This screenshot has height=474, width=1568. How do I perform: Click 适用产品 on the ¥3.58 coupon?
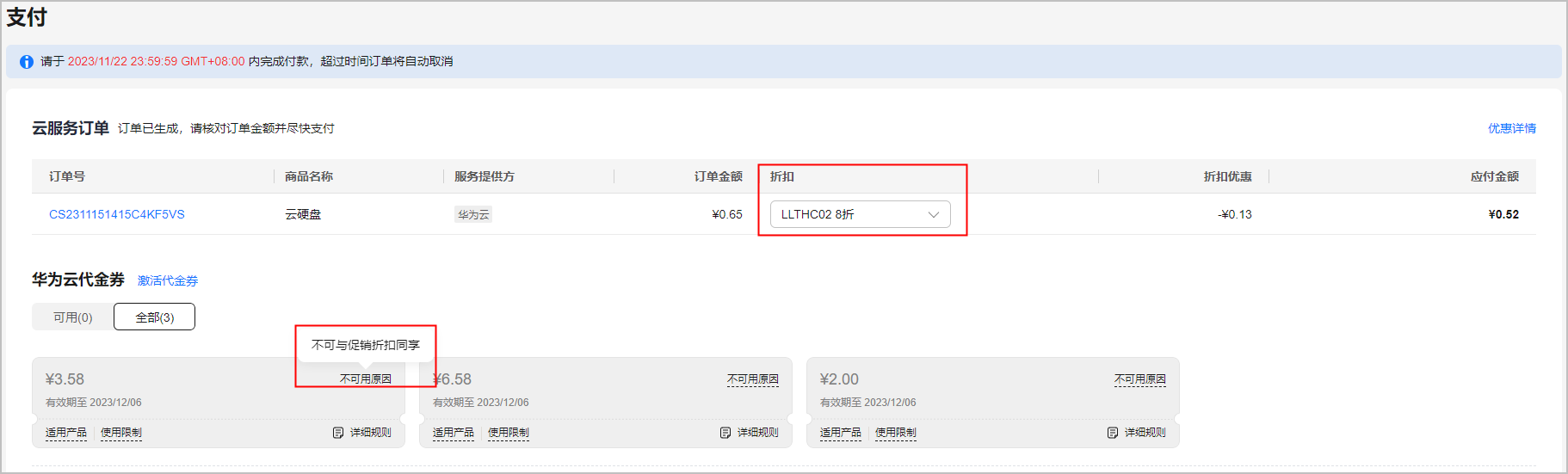coord(66,433)
